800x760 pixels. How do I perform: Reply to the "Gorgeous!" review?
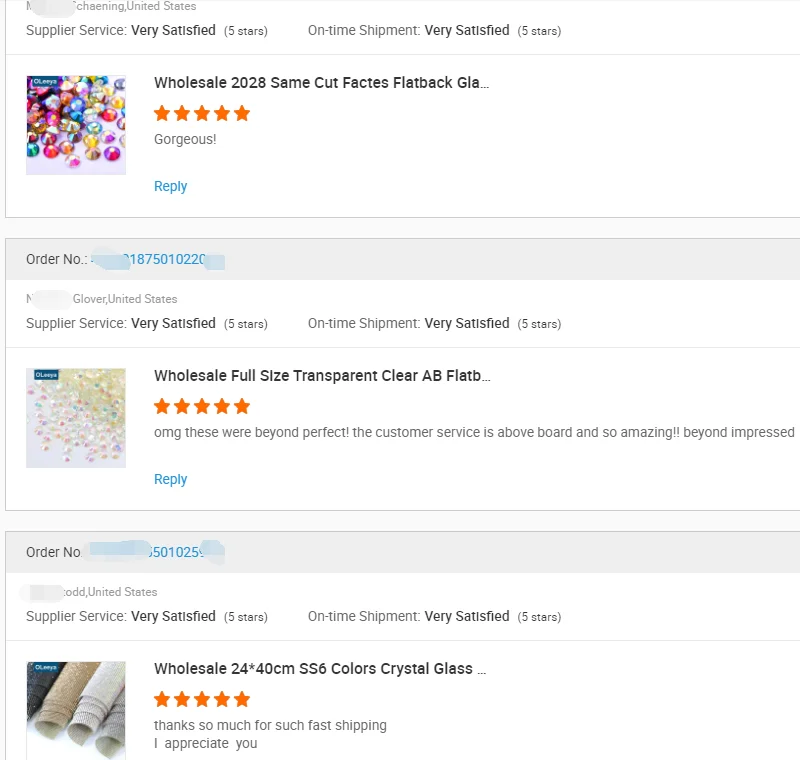170,186
